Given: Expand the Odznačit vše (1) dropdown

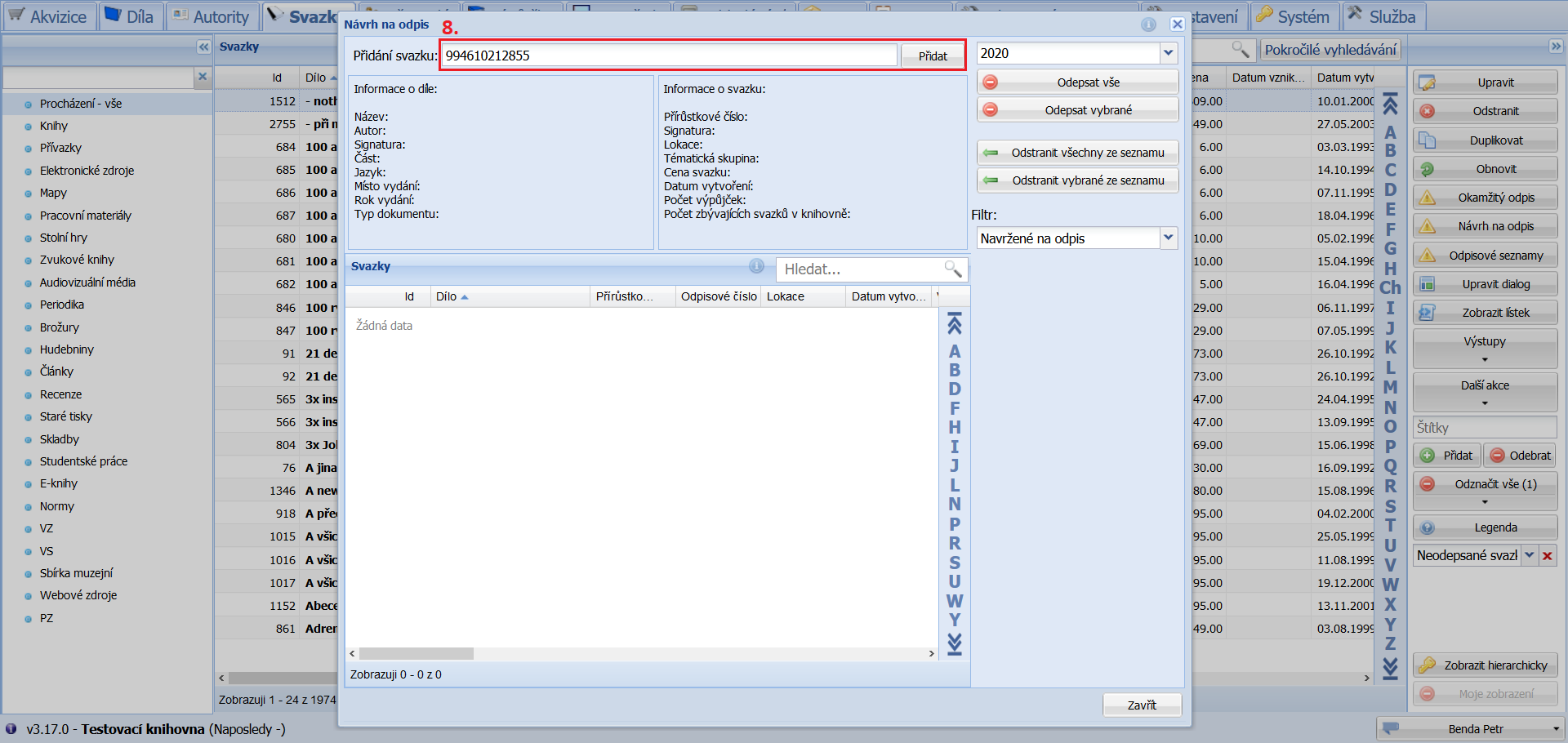Looking at the screenshot, I should pos(1485,502).
